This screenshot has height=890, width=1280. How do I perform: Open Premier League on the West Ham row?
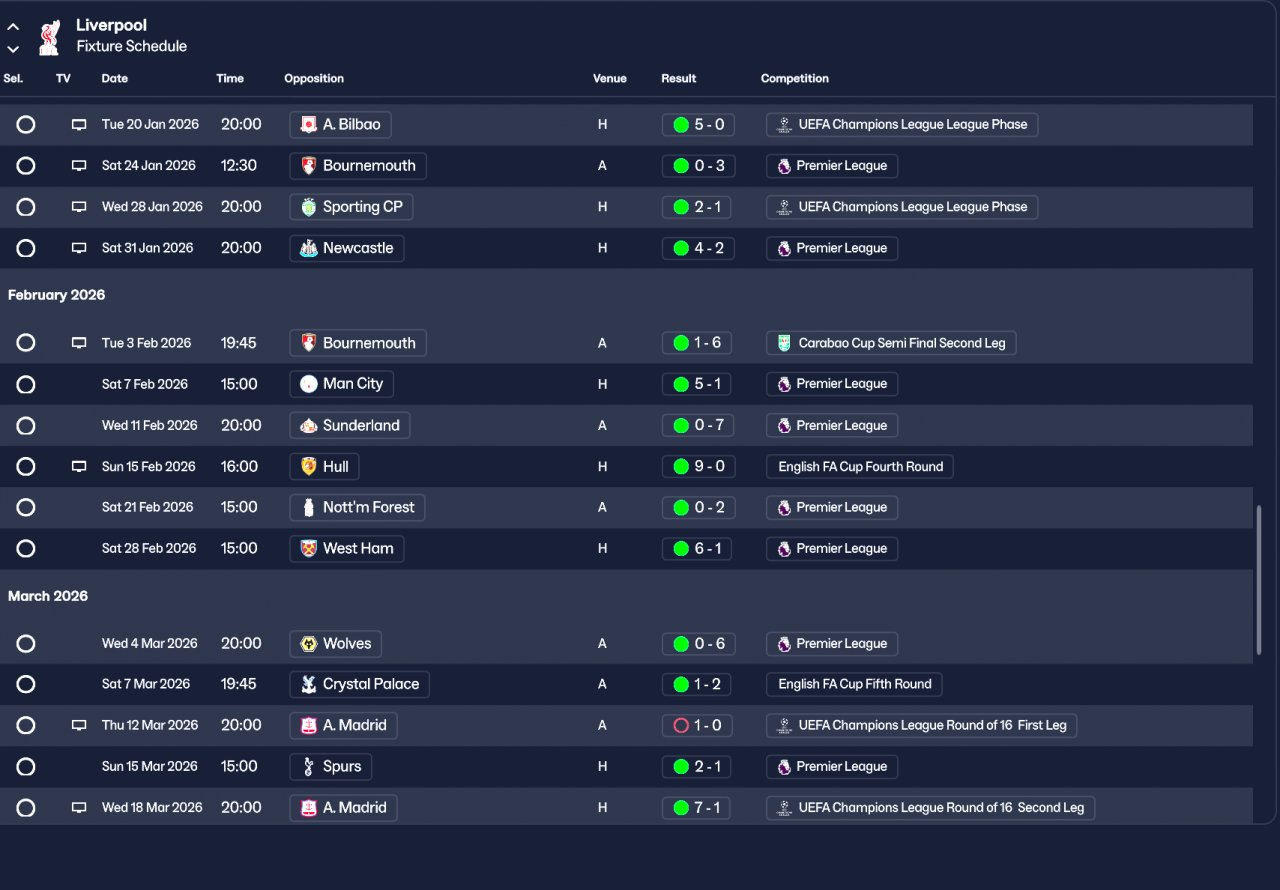click(832, 548)
